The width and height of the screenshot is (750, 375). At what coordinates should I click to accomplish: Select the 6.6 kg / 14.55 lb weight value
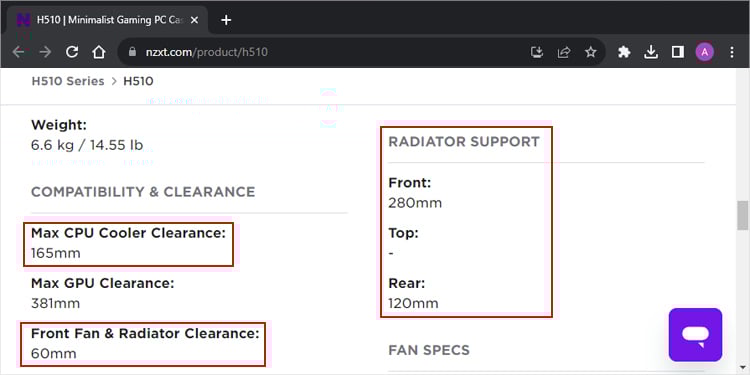point(87,145)
